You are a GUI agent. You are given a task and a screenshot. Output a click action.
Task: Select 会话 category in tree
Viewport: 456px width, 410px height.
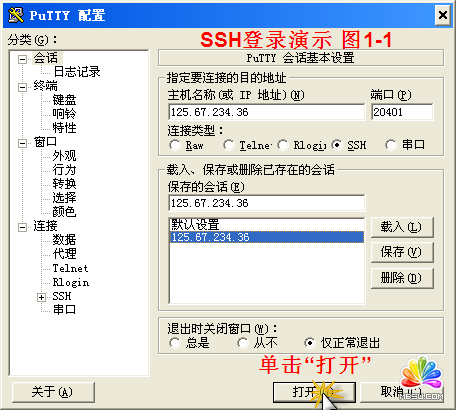tap(46, 58)
